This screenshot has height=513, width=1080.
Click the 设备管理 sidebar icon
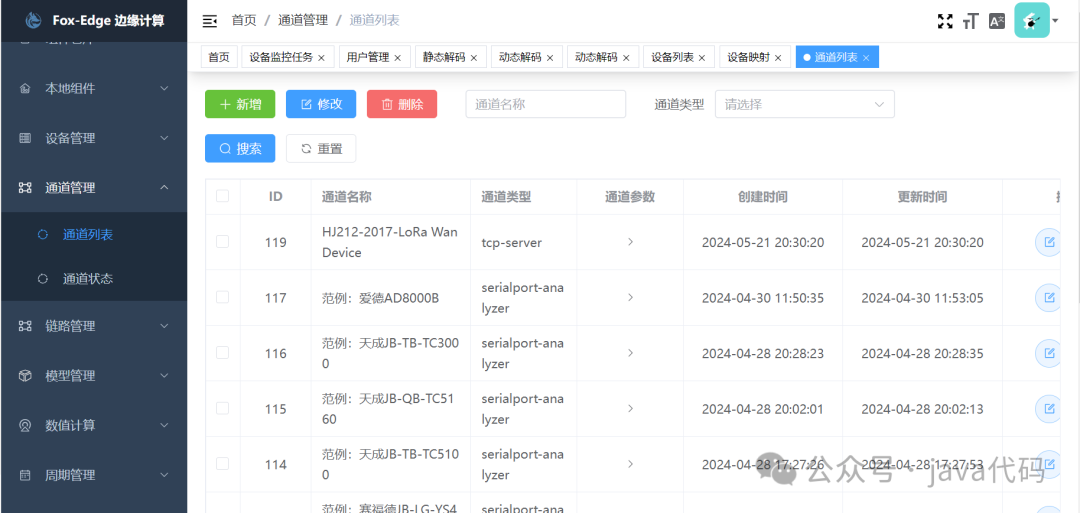click(x=25, y=138)
